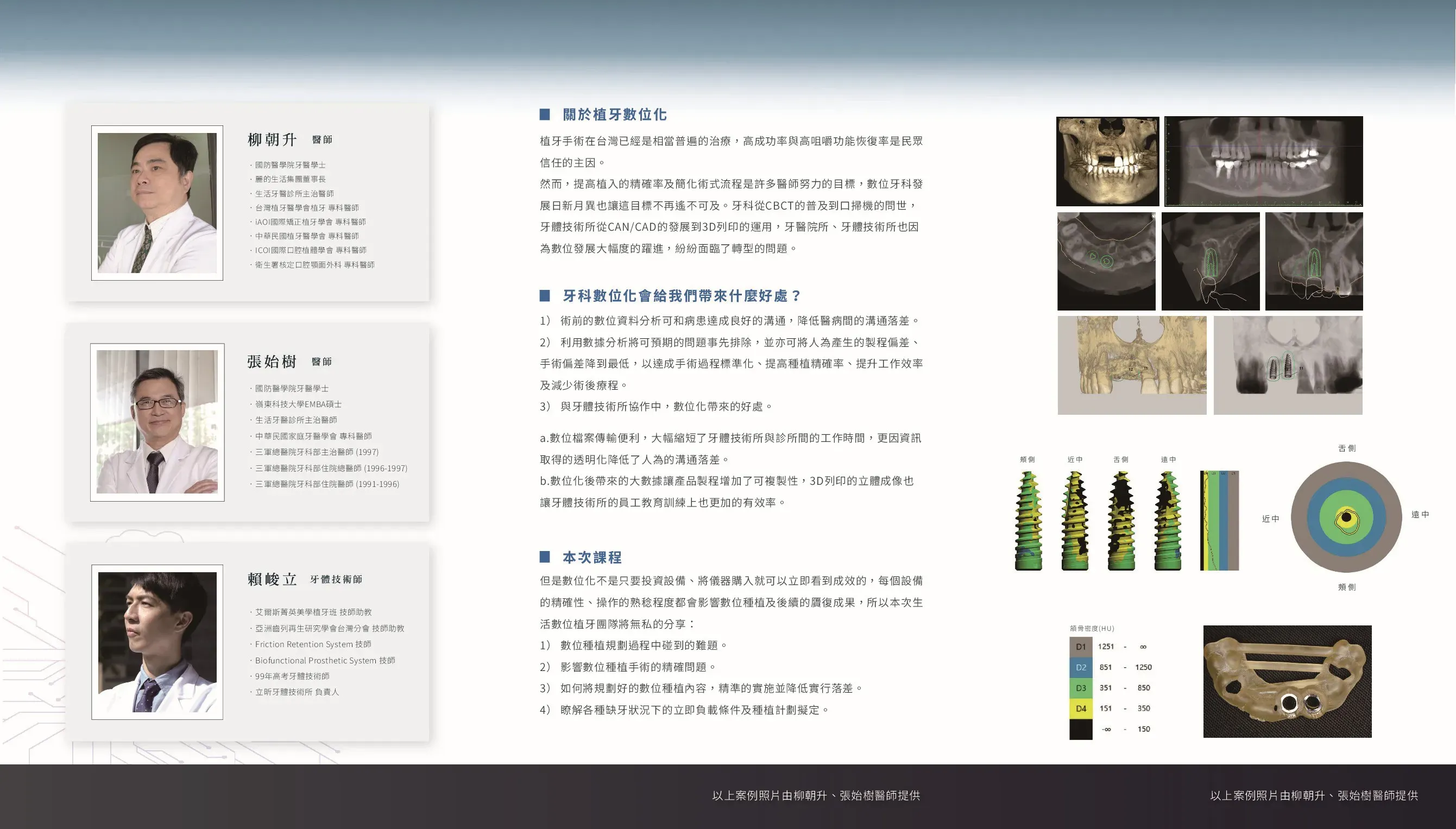
Task: Click the heading 牙科數位化會給我們帶來什麼好處？
Action: pyautogui.click(x=681, y=295)
